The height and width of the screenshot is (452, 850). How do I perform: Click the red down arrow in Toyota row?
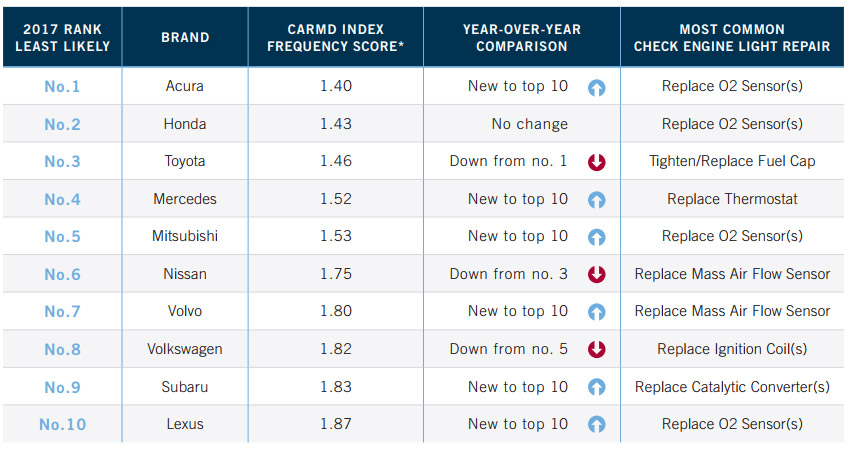coord(597,162)
